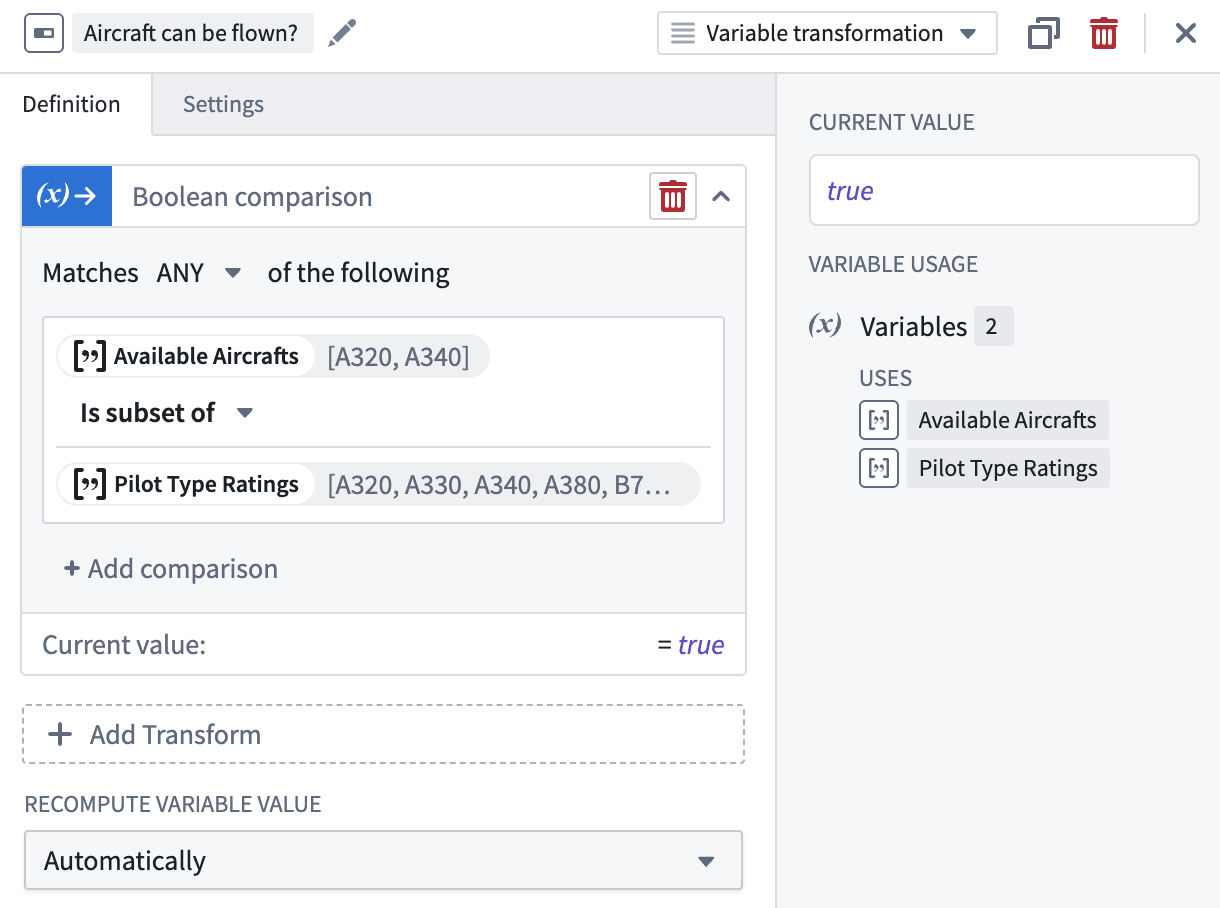Click Available Aircrafts array icon in usage list
The width and height of the screenshot is (1220, 908).
click(x=878, y=420)
